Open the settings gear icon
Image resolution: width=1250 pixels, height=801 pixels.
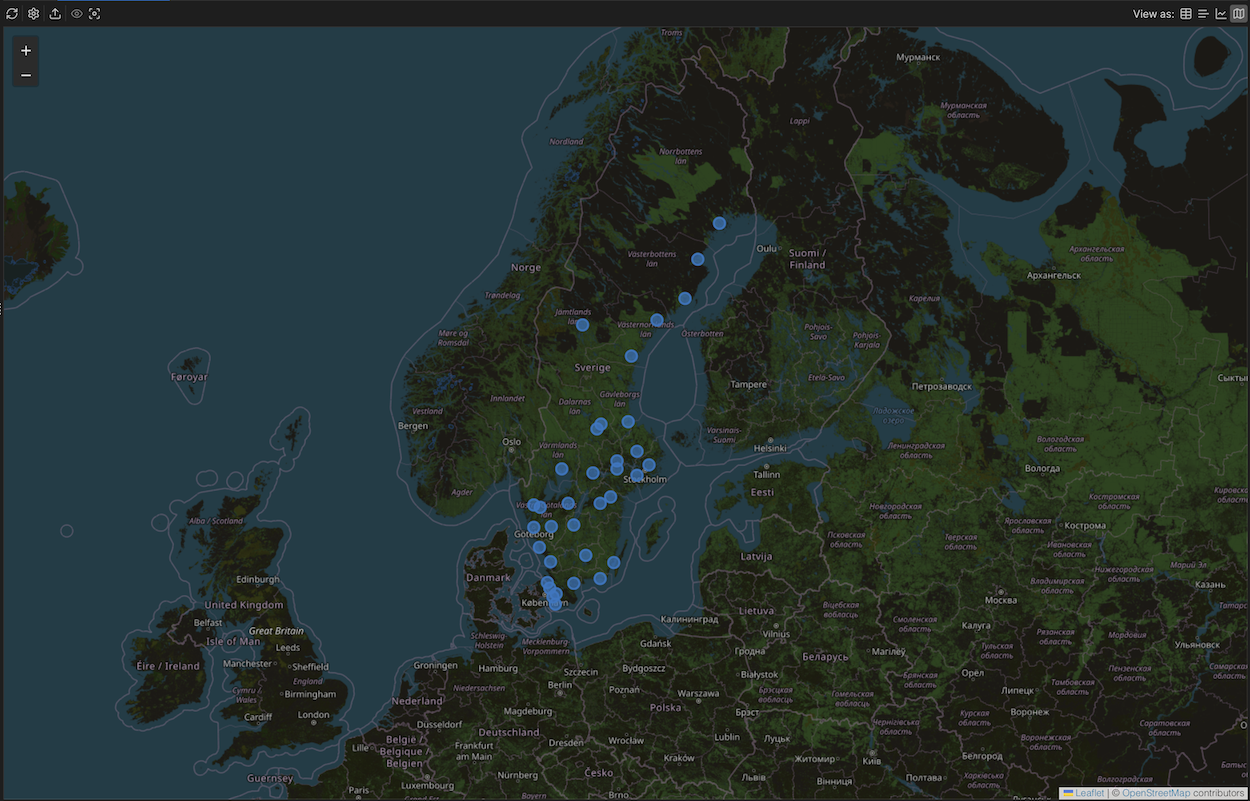[x=33, y=14]
